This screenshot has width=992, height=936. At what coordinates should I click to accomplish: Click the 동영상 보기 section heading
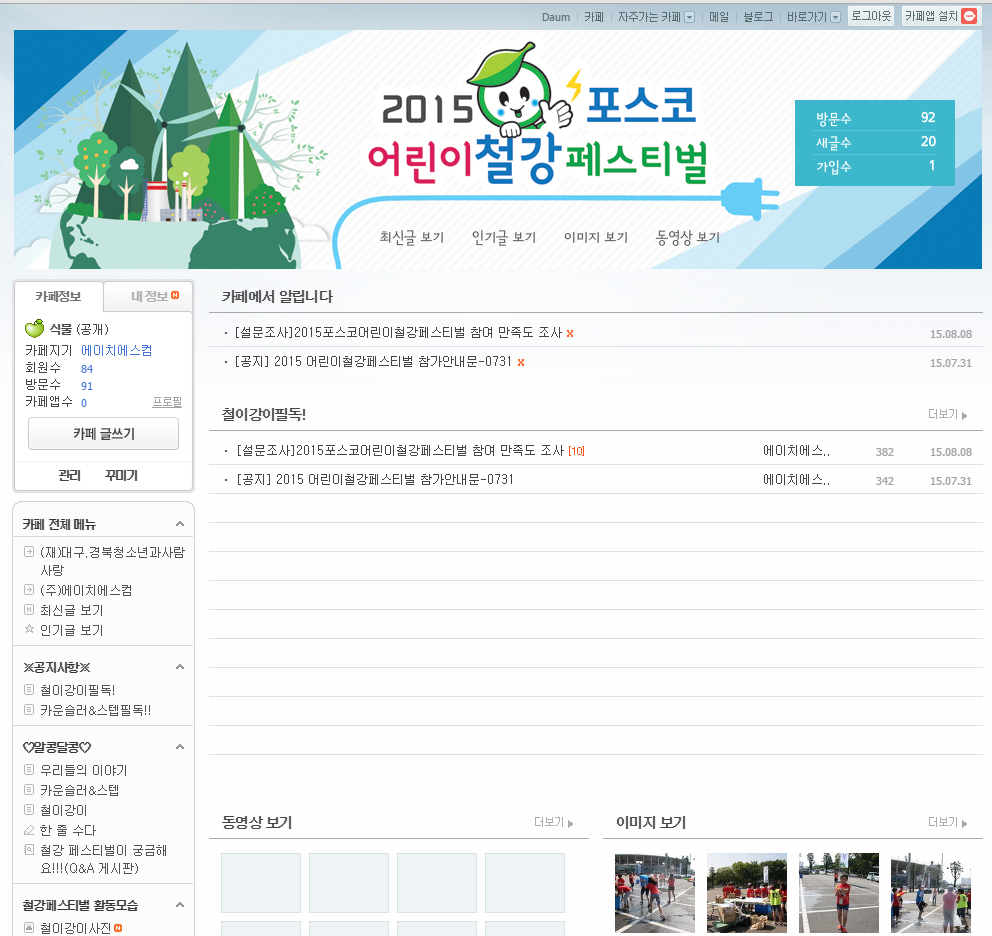257,823
